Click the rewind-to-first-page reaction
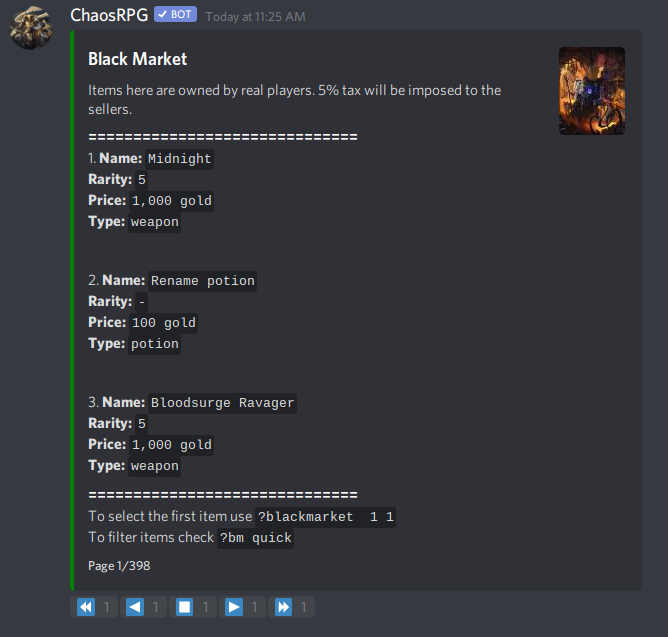This screenshot has height=637, width=668. click(x=94, y=607)
